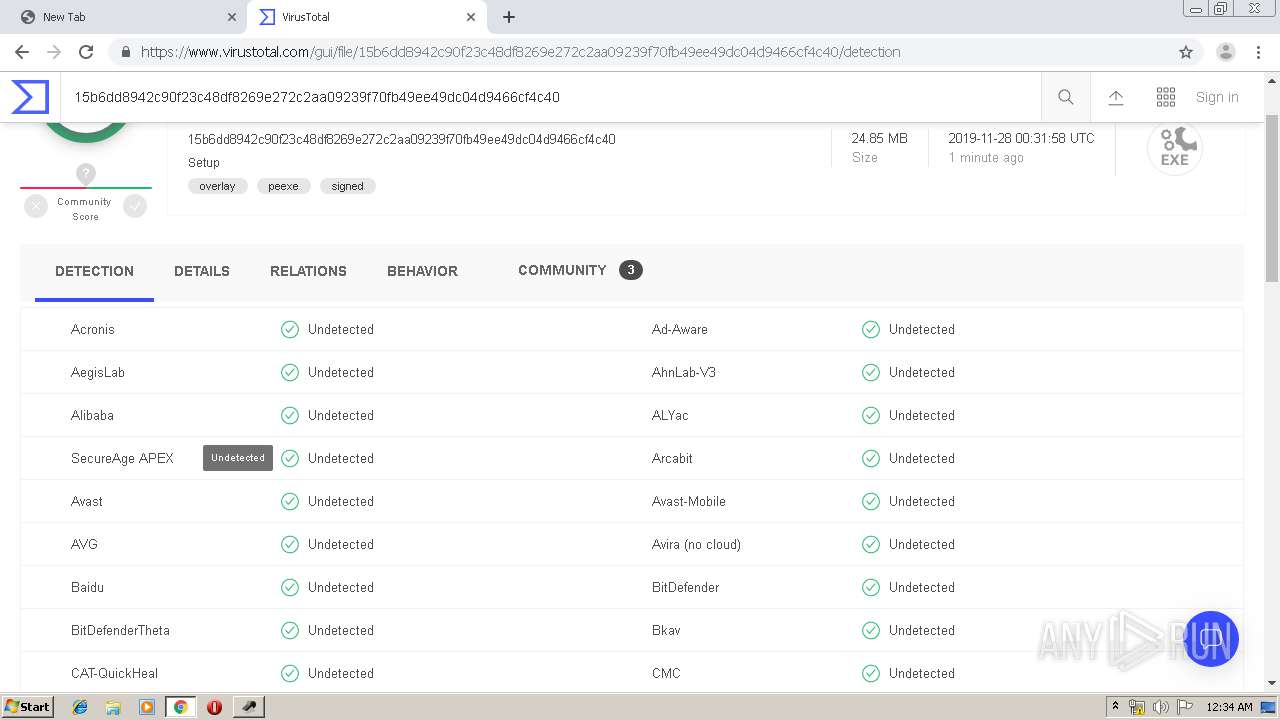Open the COMMUNITY tab

(x=580, y=270)
